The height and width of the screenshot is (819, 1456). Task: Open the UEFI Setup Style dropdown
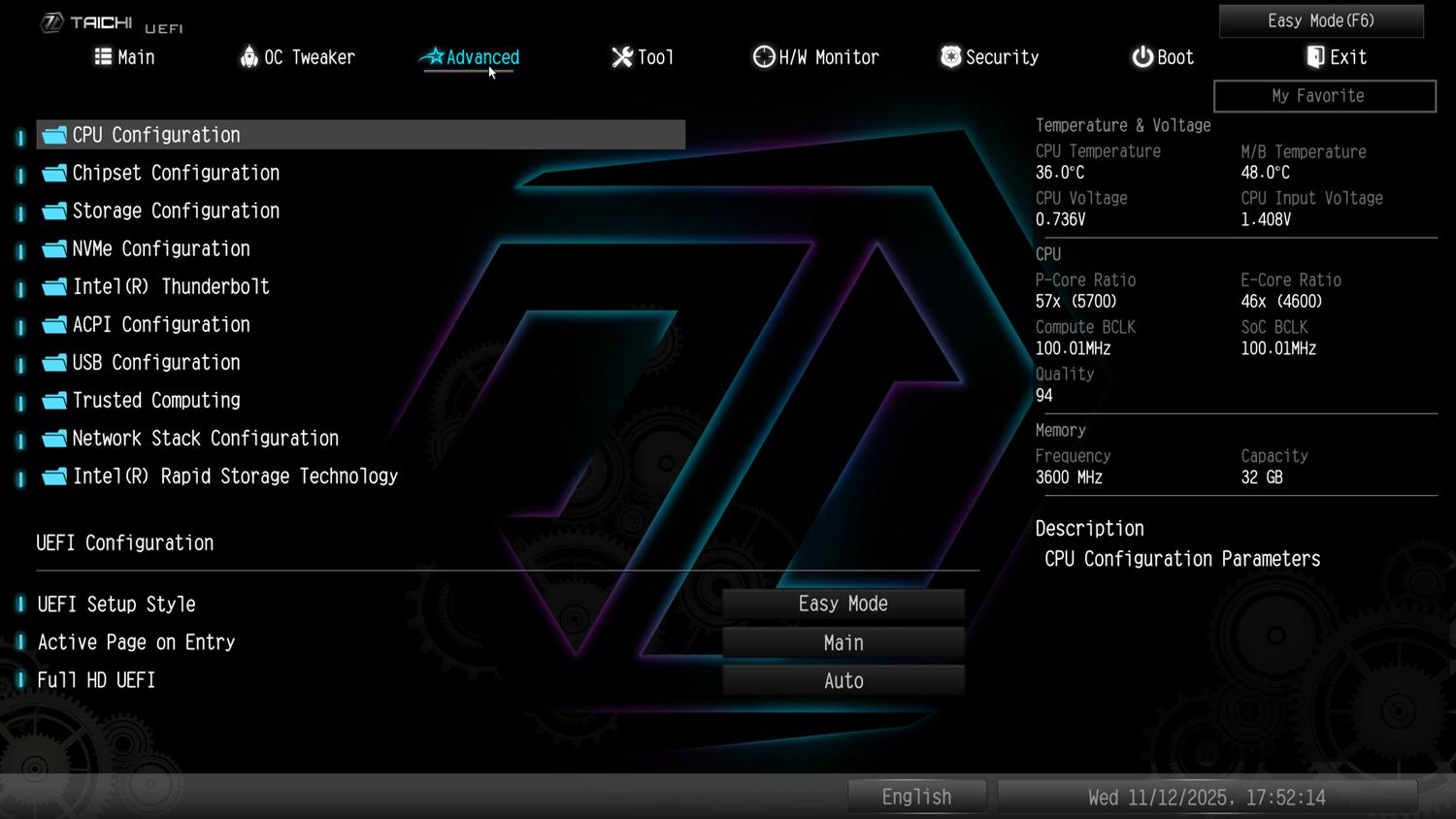(843, 604)
